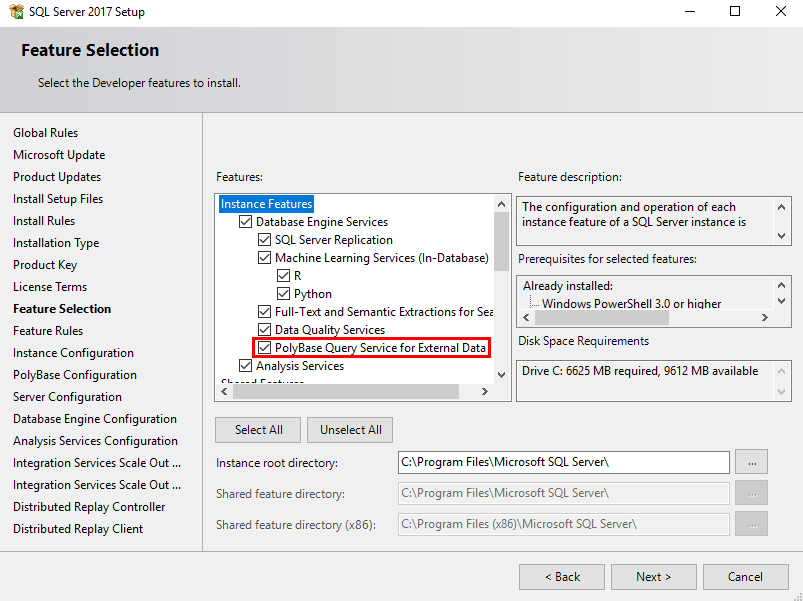Image resolution: width=803 pixels, height=601 pixels.
Task: Toggle the Data Quality Services checkbox
Action: click(x=264, y=330)
